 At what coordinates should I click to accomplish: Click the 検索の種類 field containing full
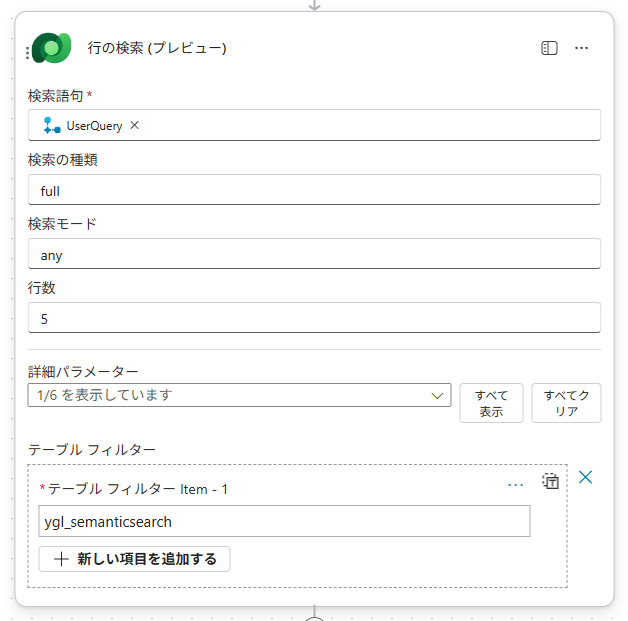coord(314,190)
